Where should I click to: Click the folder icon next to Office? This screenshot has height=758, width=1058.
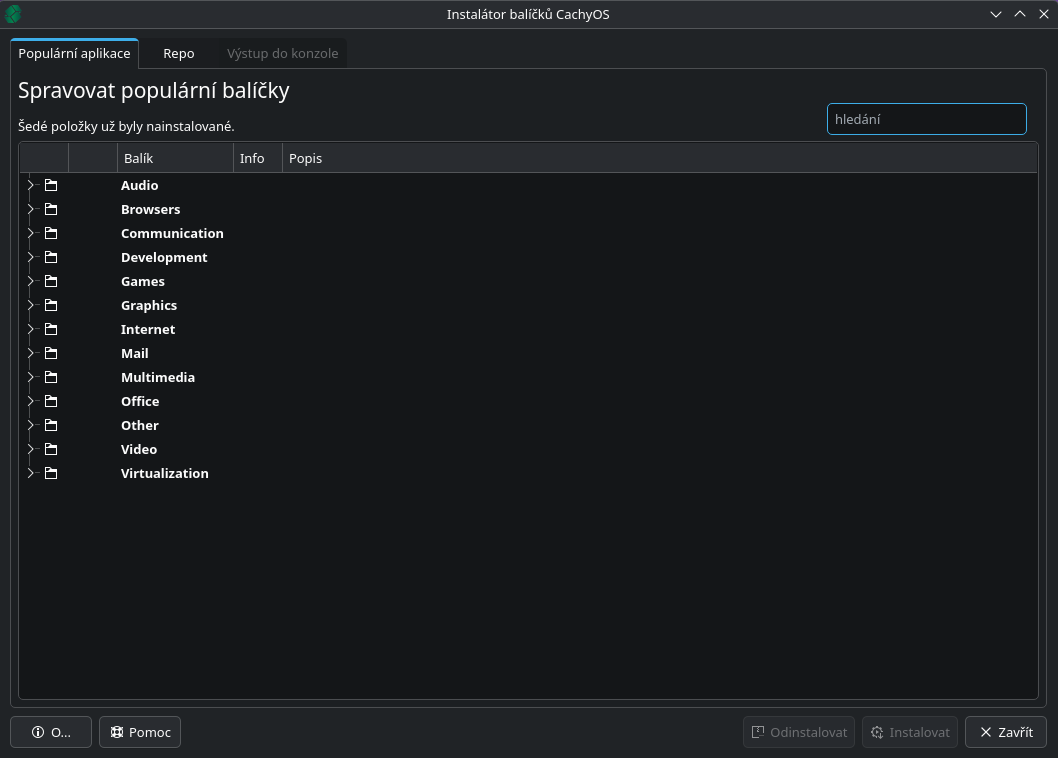click(x=51, y=401)
